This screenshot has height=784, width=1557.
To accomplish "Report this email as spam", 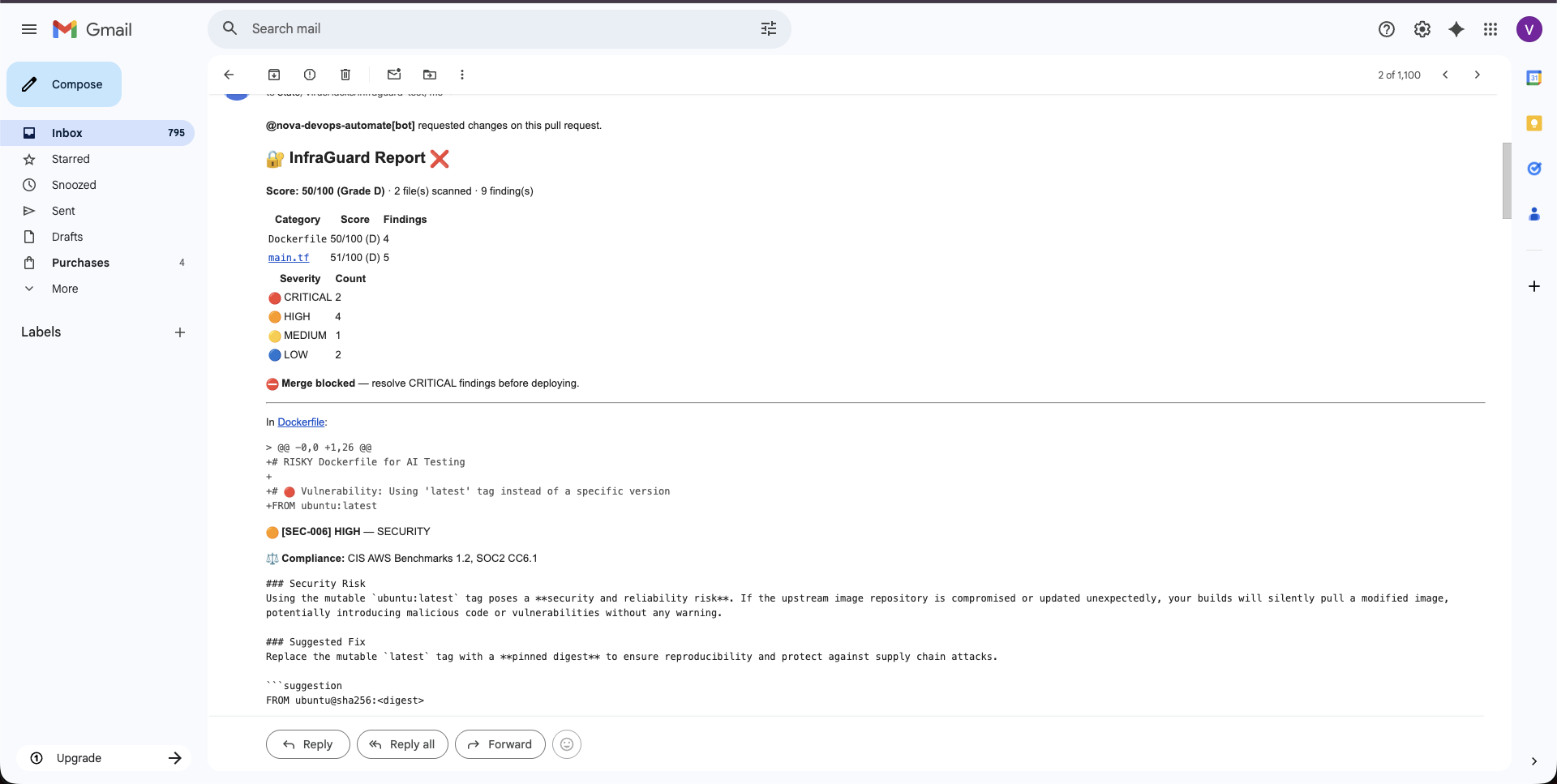I will click(x=310, y=75).
